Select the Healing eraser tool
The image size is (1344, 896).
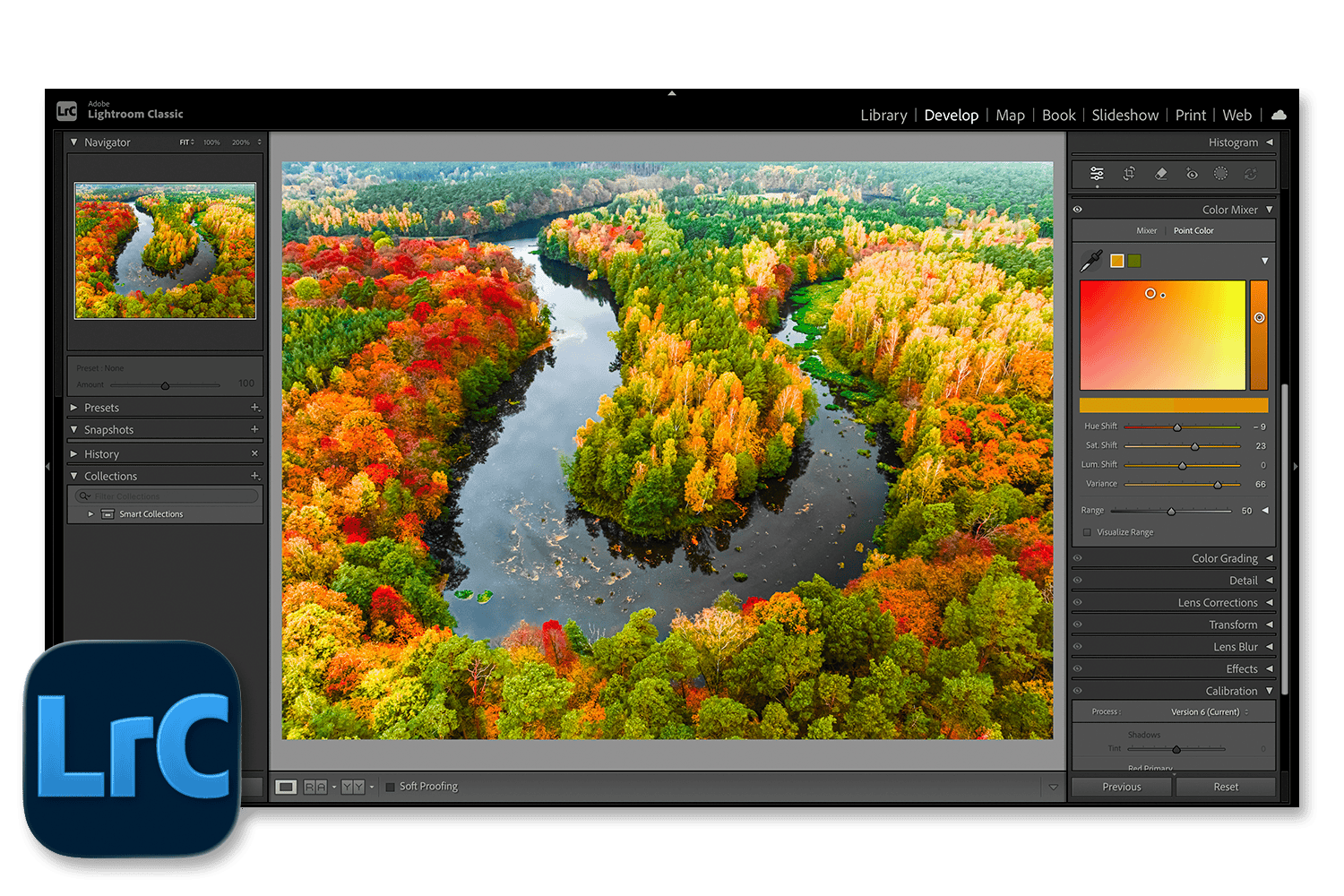[x=1160, y=174]
